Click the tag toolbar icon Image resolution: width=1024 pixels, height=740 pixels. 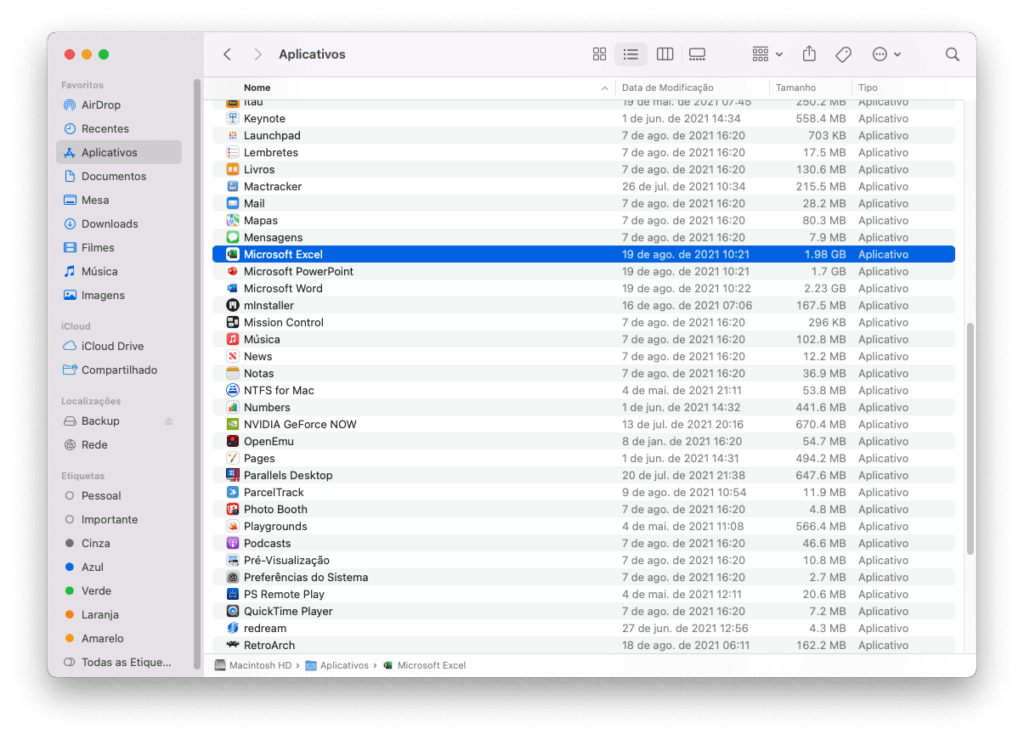coord(843,54)
